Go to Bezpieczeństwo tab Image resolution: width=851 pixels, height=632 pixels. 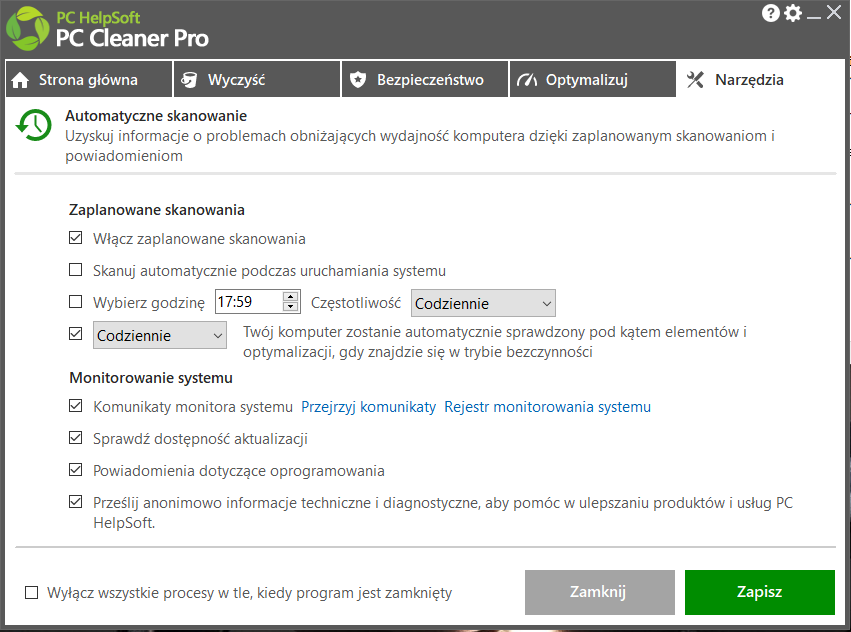coord(425,79)
